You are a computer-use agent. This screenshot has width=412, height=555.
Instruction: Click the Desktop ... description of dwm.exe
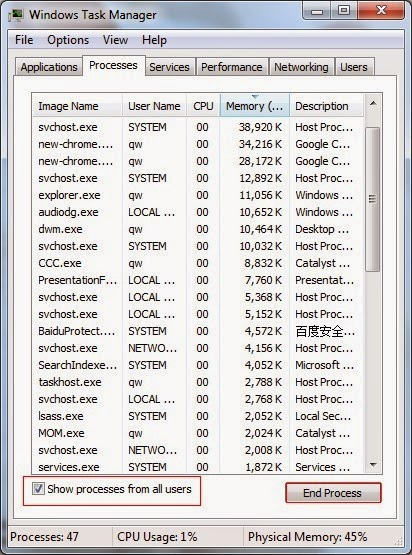(322, 229)
